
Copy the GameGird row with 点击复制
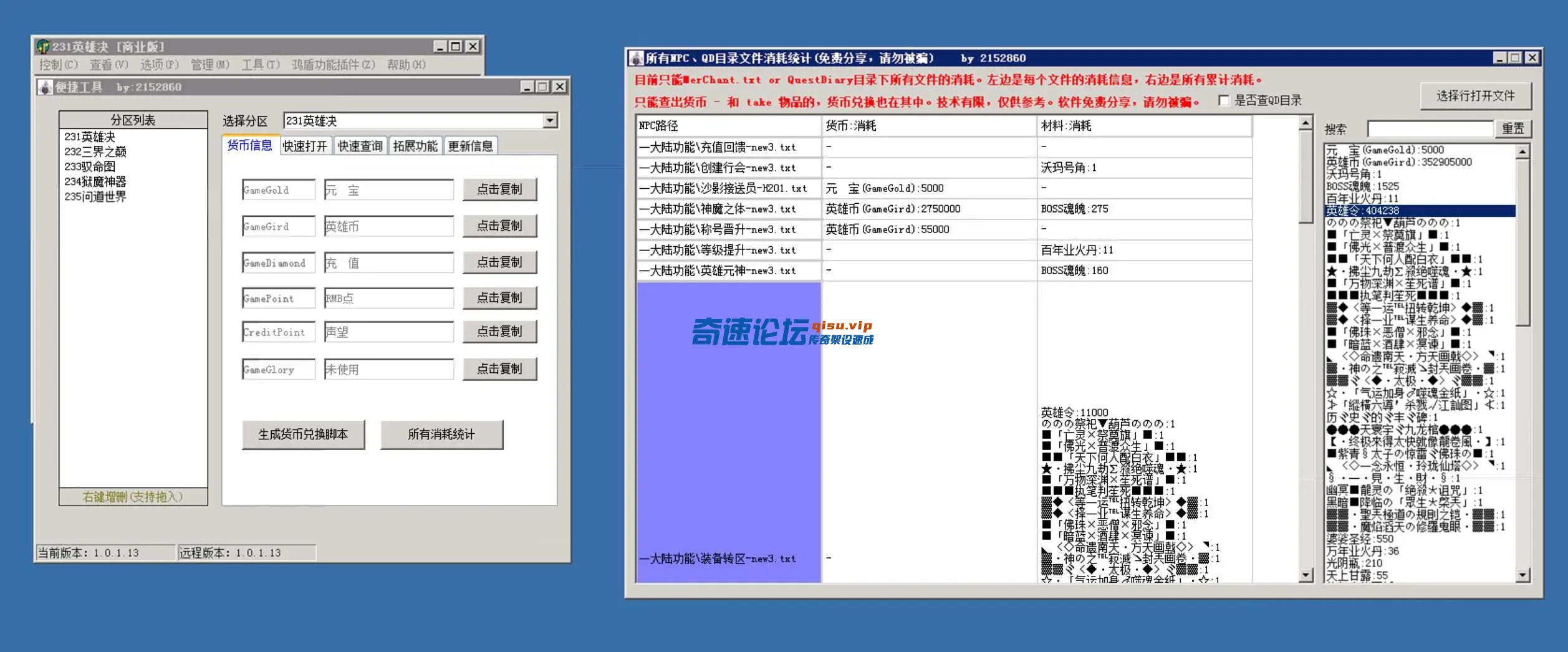tap(499, 226)
